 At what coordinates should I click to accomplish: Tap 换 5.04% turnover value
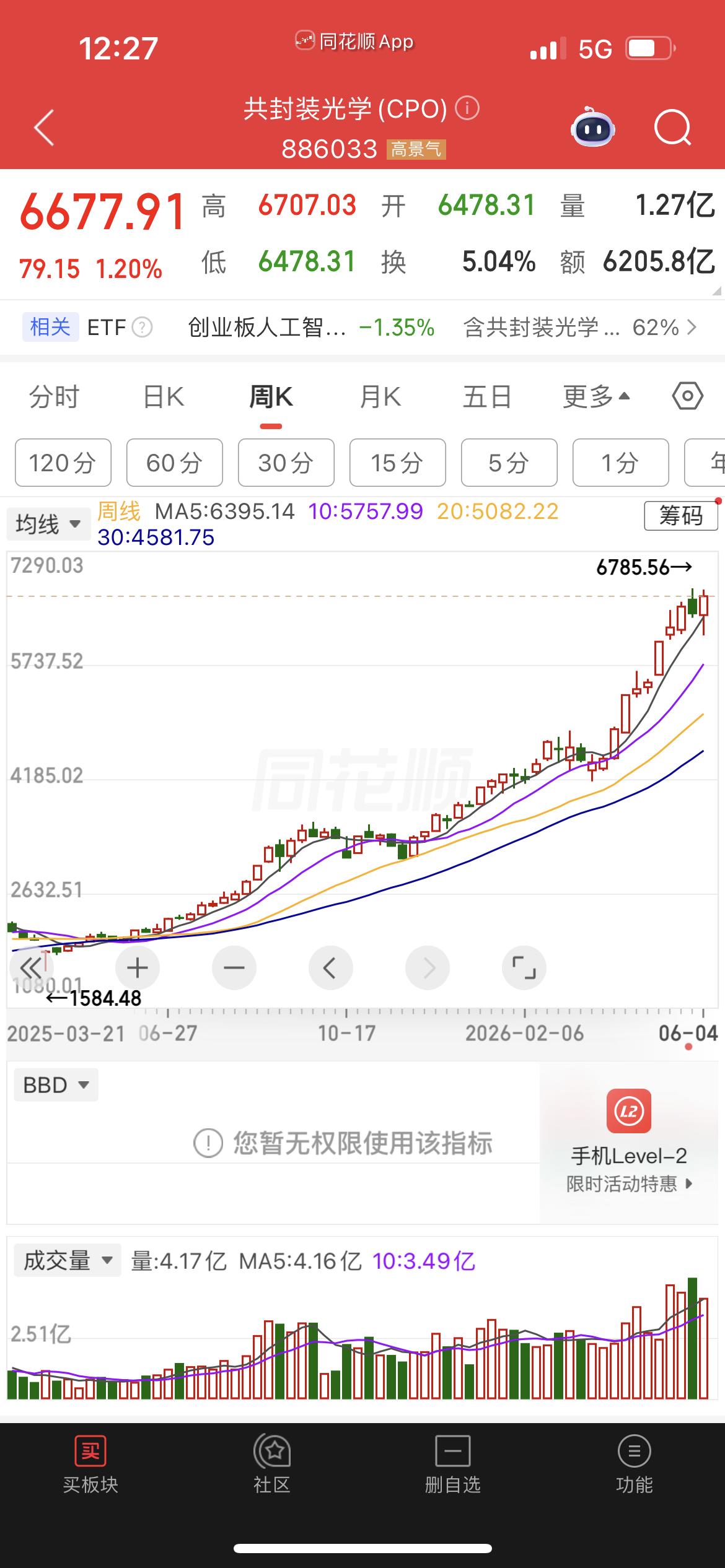coord(459,262)
